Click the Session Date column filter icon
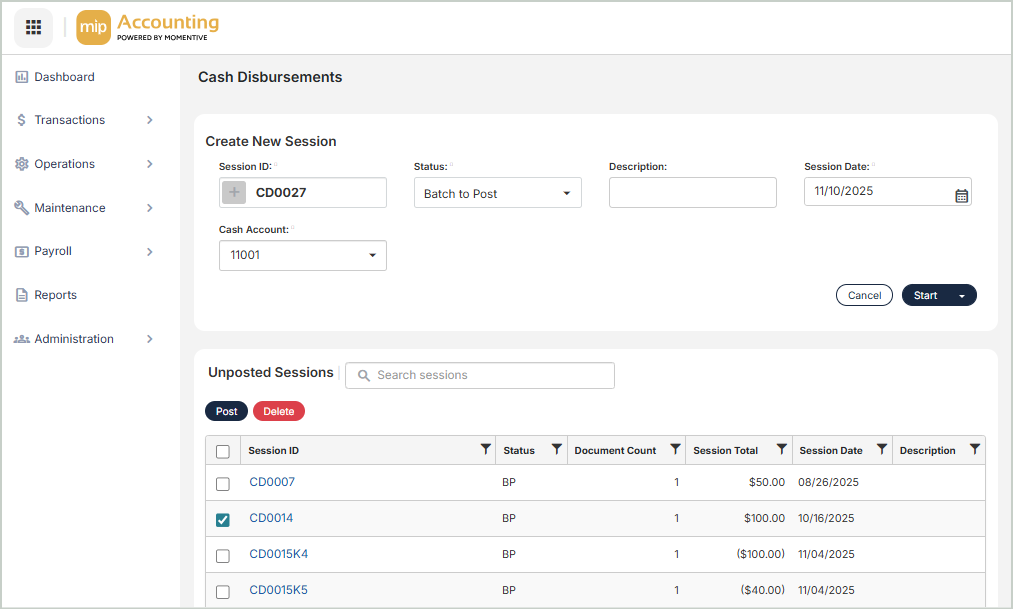 tap(881, 450)
